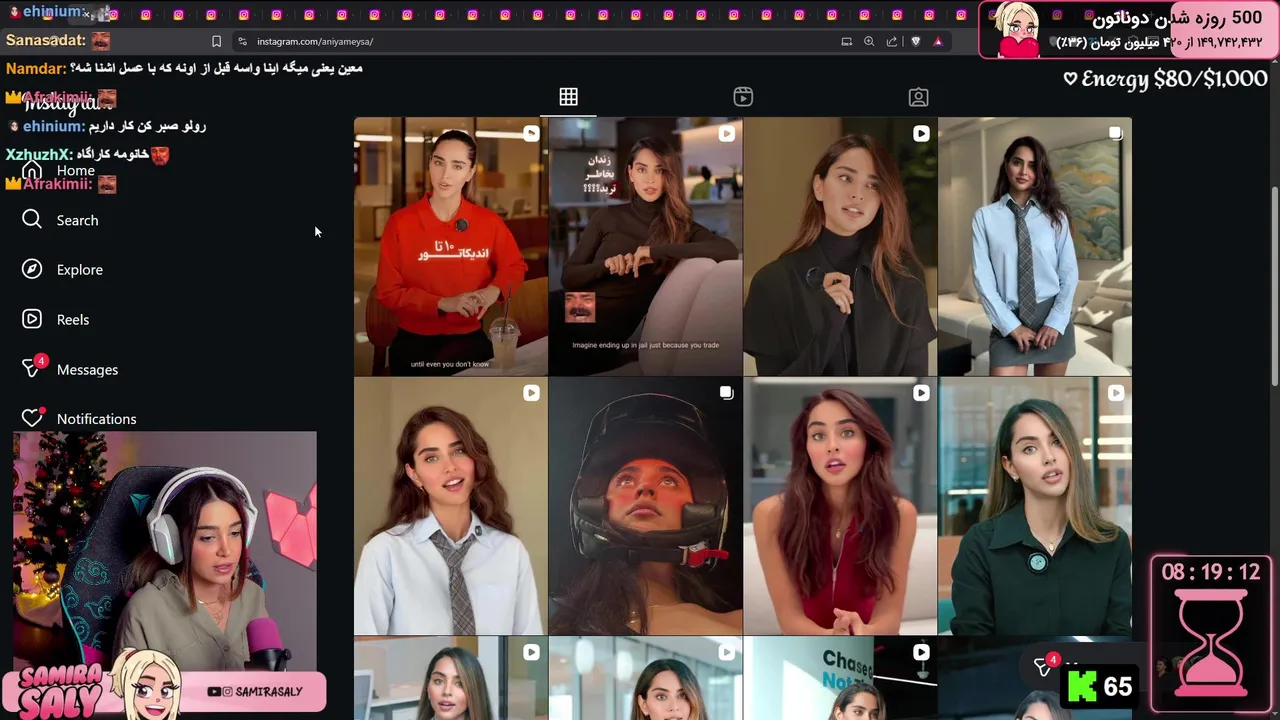Screen dimensions: 1280x720
Task: Click reel icon on black coat post
Action: (921, 133)
